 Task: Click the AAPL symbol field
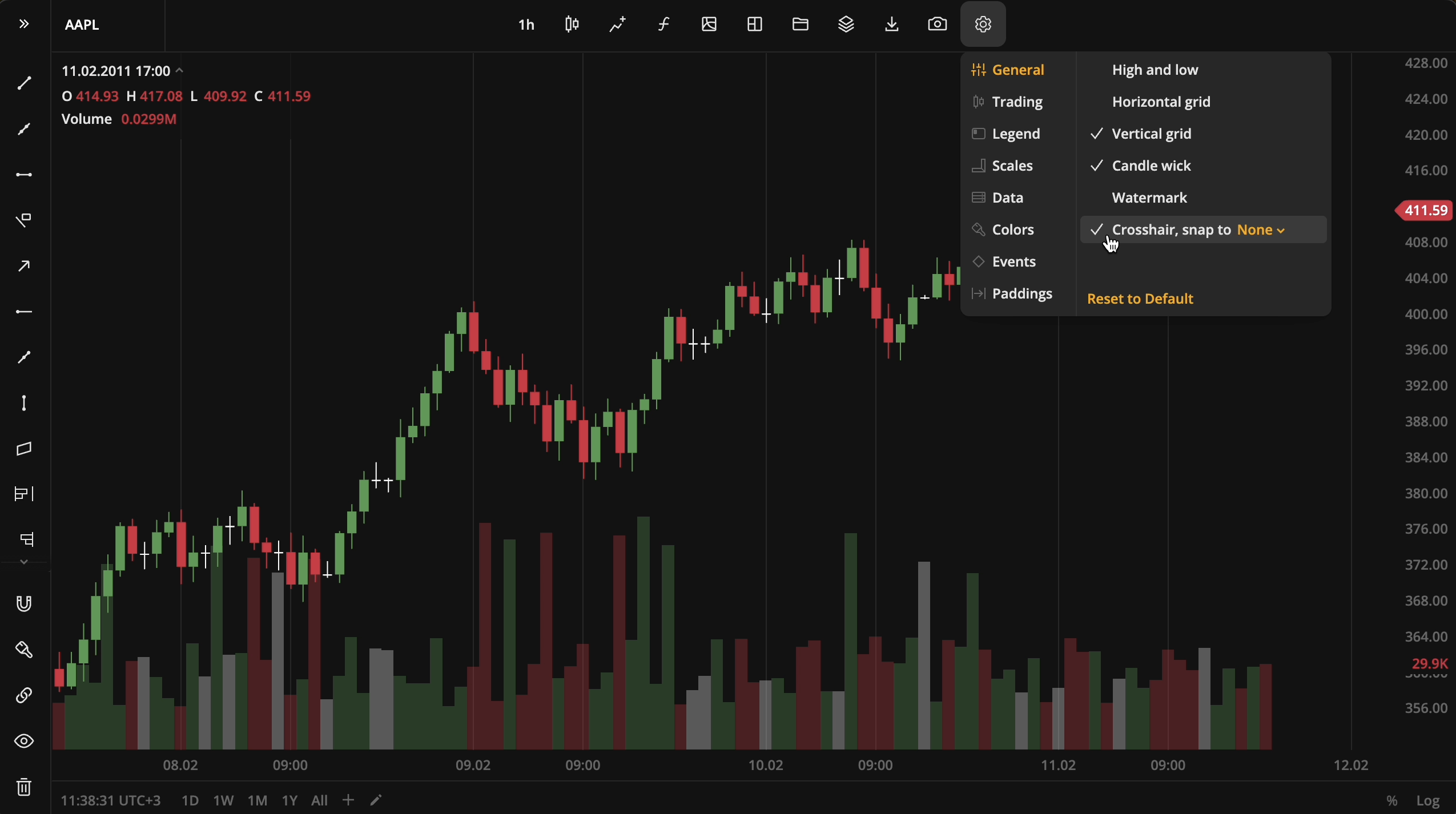pos(83,25)
